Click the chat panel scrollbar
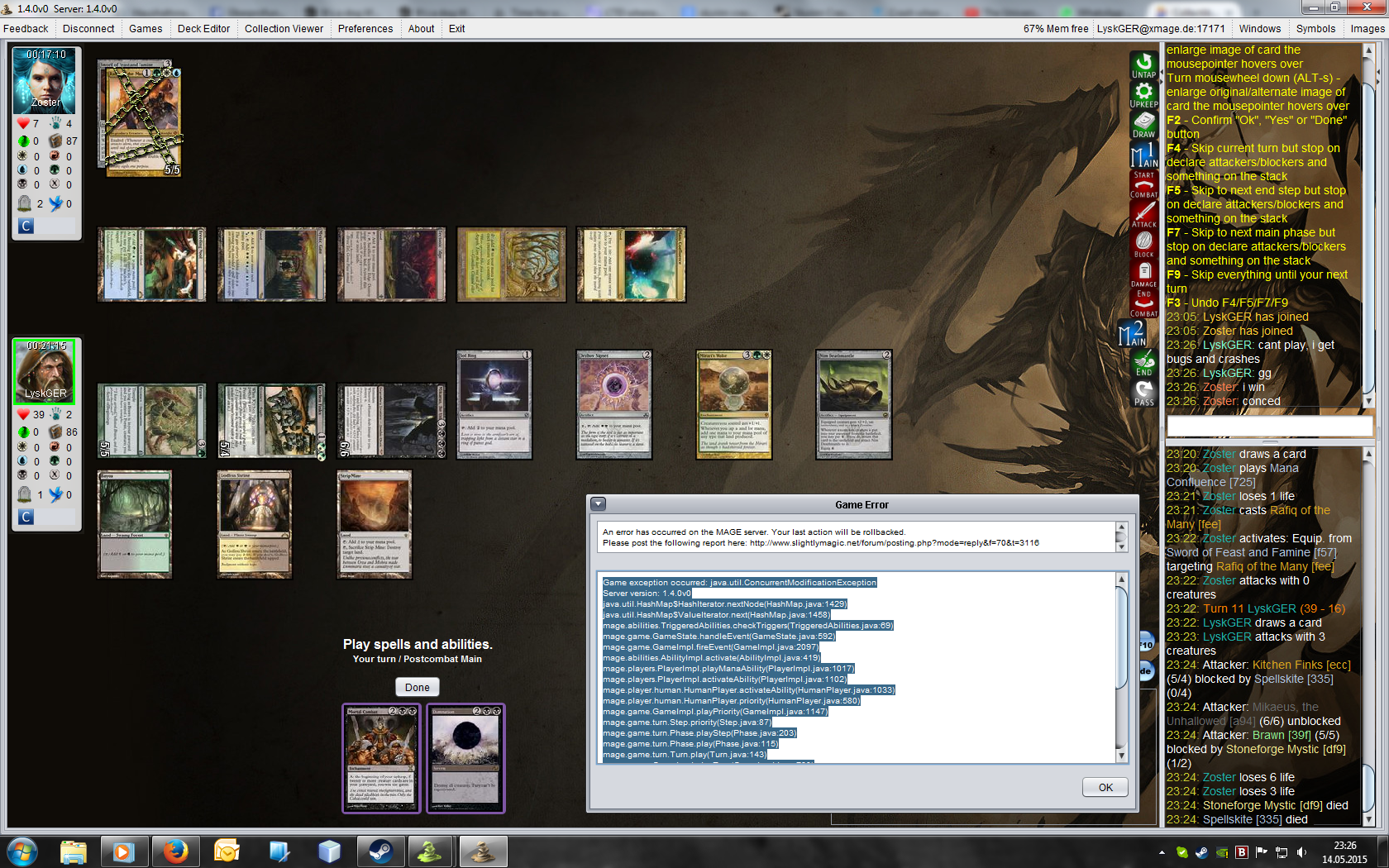Viewport: 1389px width, 868px height. point(1368,227)
